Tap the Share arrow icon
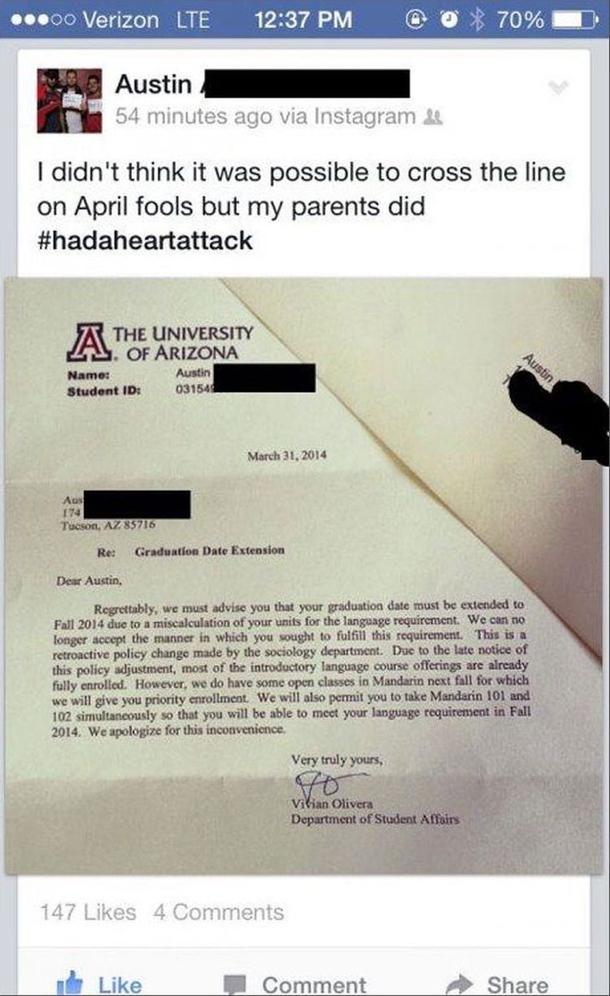The height and width of the screenshot is (996, 610). (460, 984)
